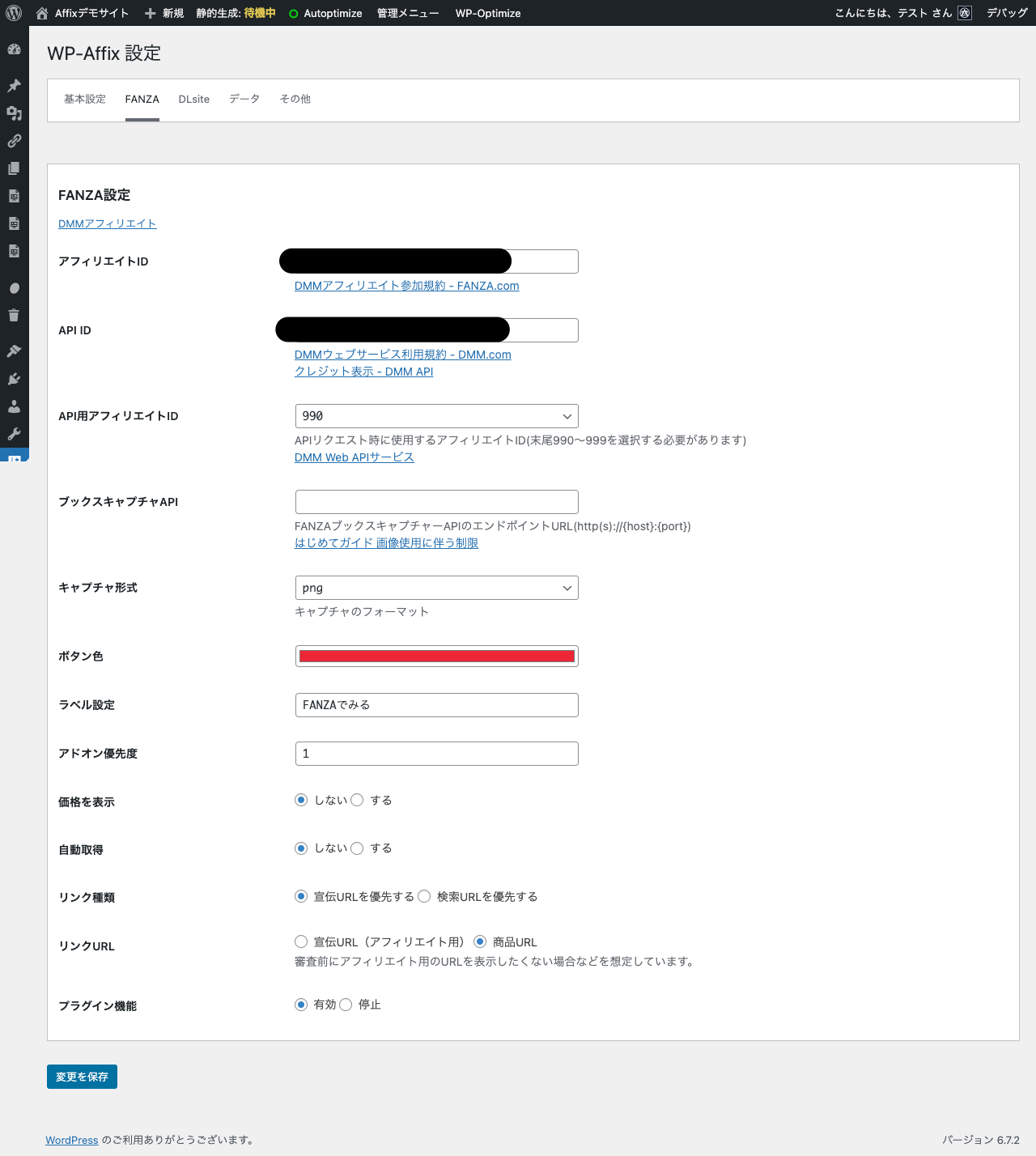Open DMMアフィリエイト参加規約 - FANZA.com link

click(407, 286)
